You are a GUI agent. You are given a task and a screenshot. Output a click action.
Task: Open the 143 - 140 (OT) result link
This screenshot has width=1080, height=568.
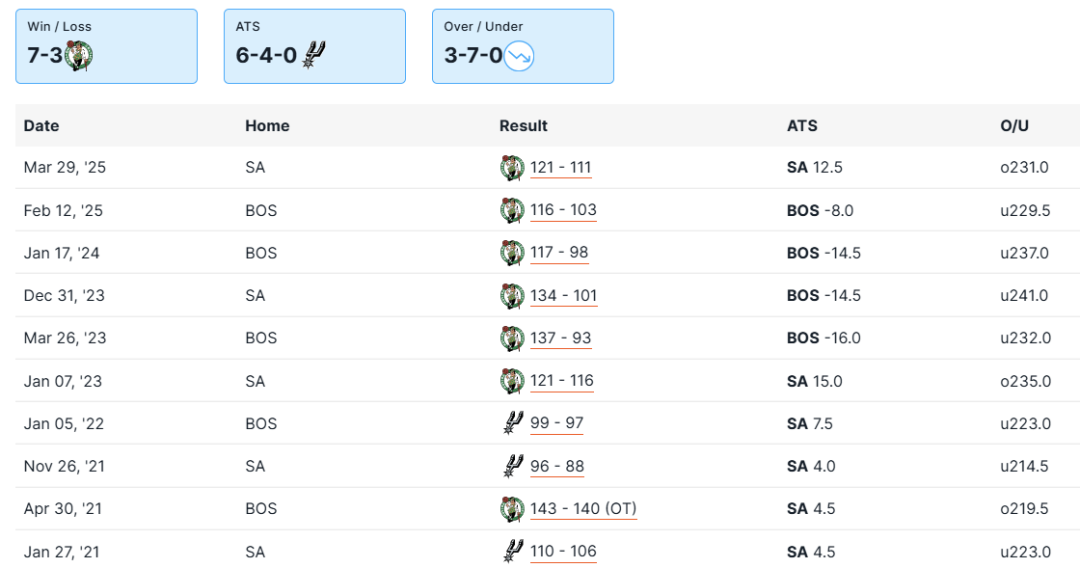coord(583,509)
